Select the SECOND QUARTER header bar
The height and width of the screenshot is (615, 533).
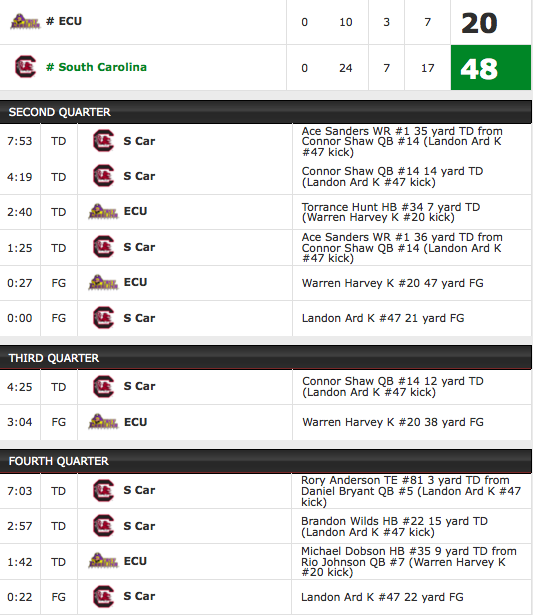[266, 112]
